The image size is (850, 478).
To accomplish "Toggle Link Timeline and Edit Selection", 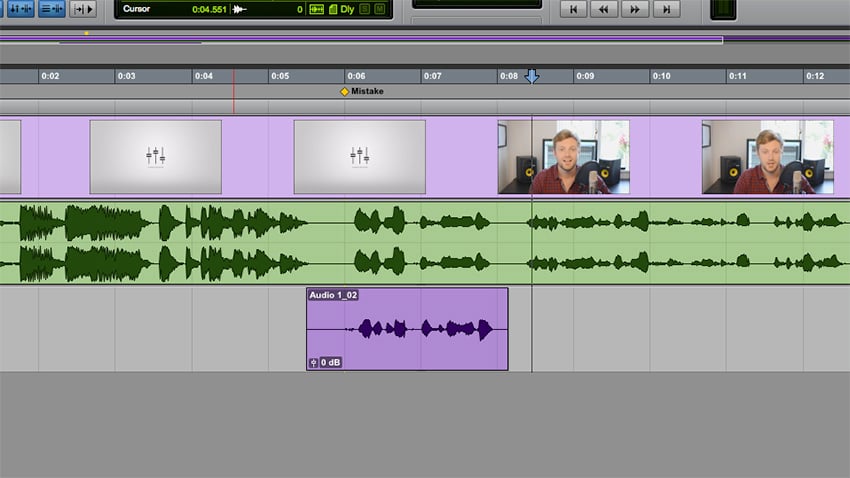I will pos(20,9).
